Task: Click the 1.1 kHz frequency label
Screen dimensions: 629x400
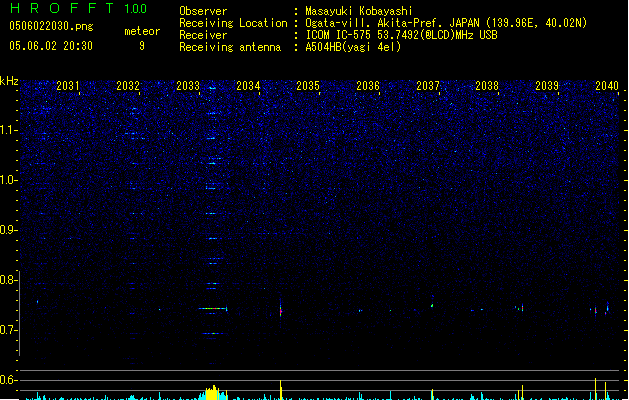Action: point(8,130)
